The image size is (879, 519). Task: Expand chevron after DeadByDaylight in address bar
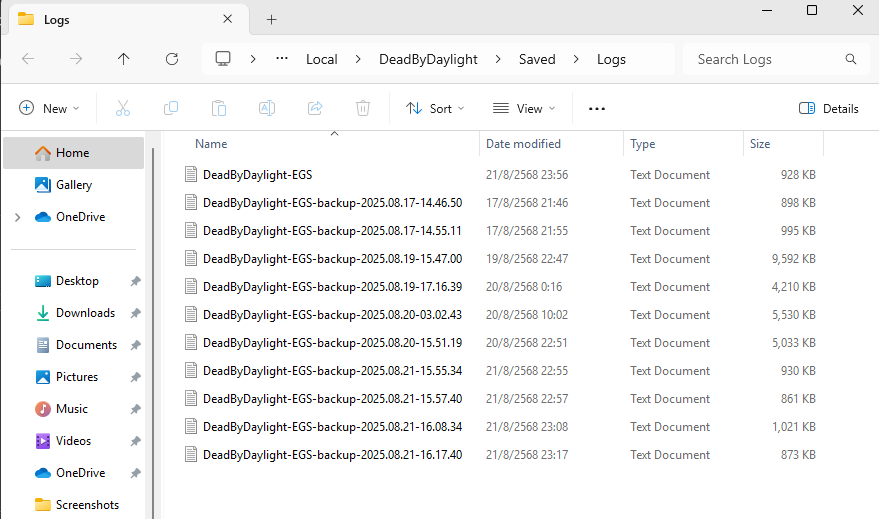pyautogui.click(x=498, y=59)
